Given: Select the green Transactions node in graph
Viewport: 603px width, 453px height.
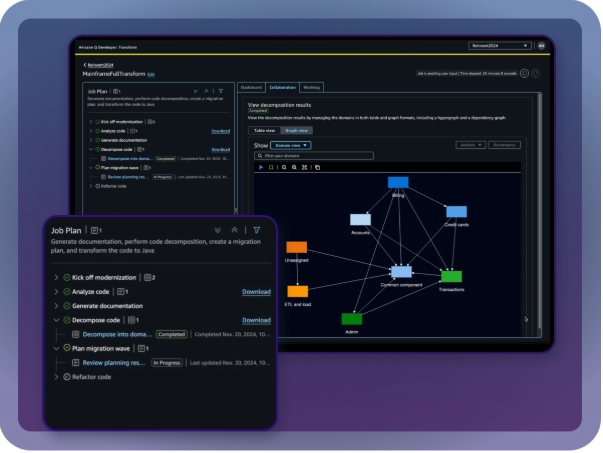Looking at the screenshot, I should [451, 276].
